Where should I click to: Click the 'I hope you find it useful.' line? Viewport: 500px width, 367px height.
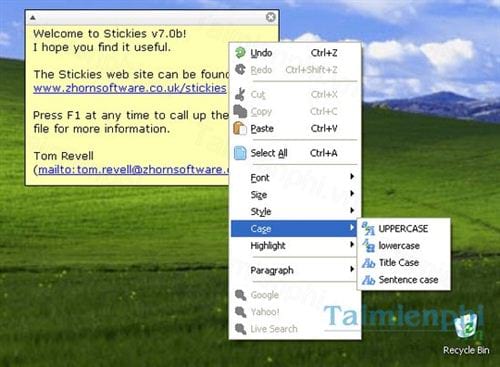click(102, 47)
